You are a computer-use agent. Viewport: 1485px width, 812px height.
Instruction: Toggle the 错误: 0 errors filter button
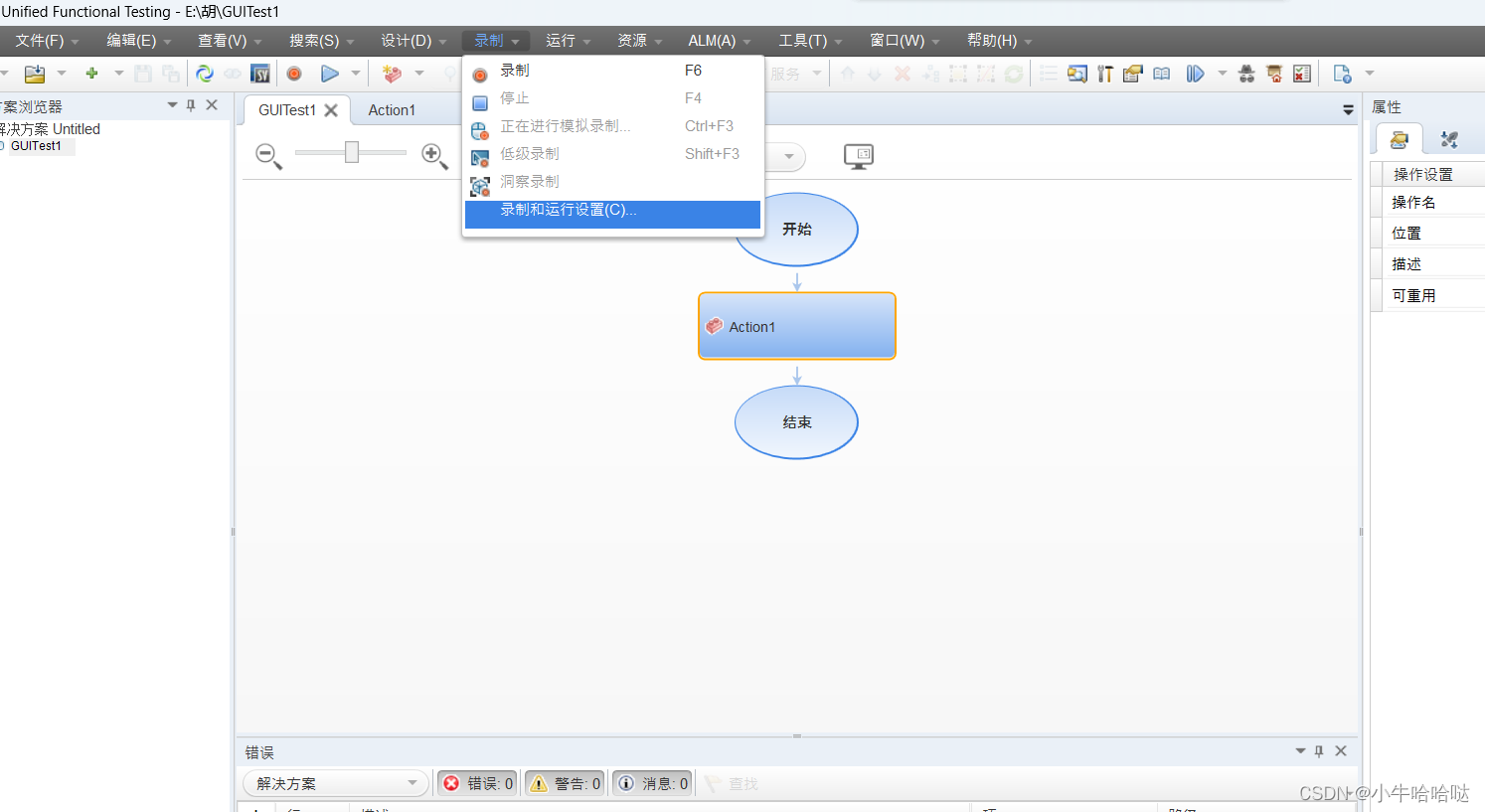click(x=476, y=783)
